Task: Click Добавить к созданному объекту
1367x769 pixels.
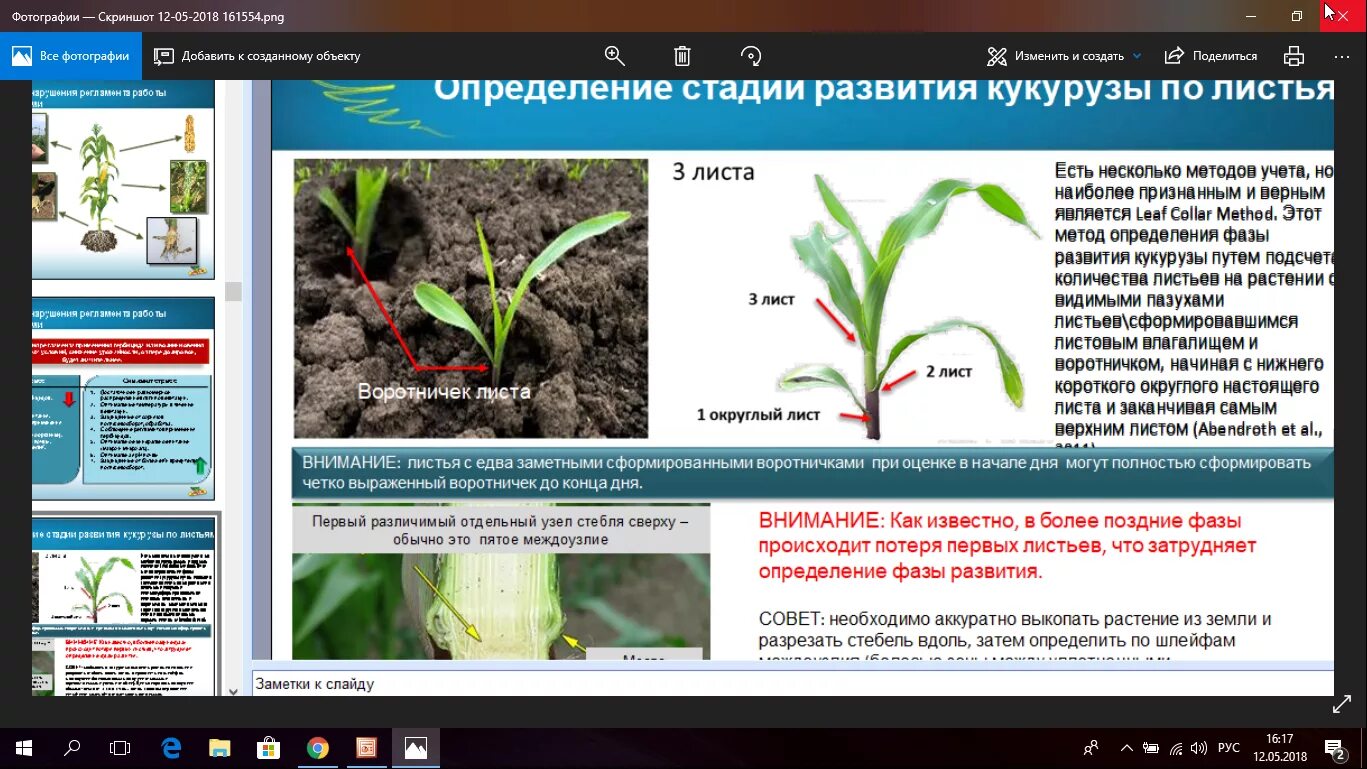Action: pyautogui.click(x=258, y=56)
